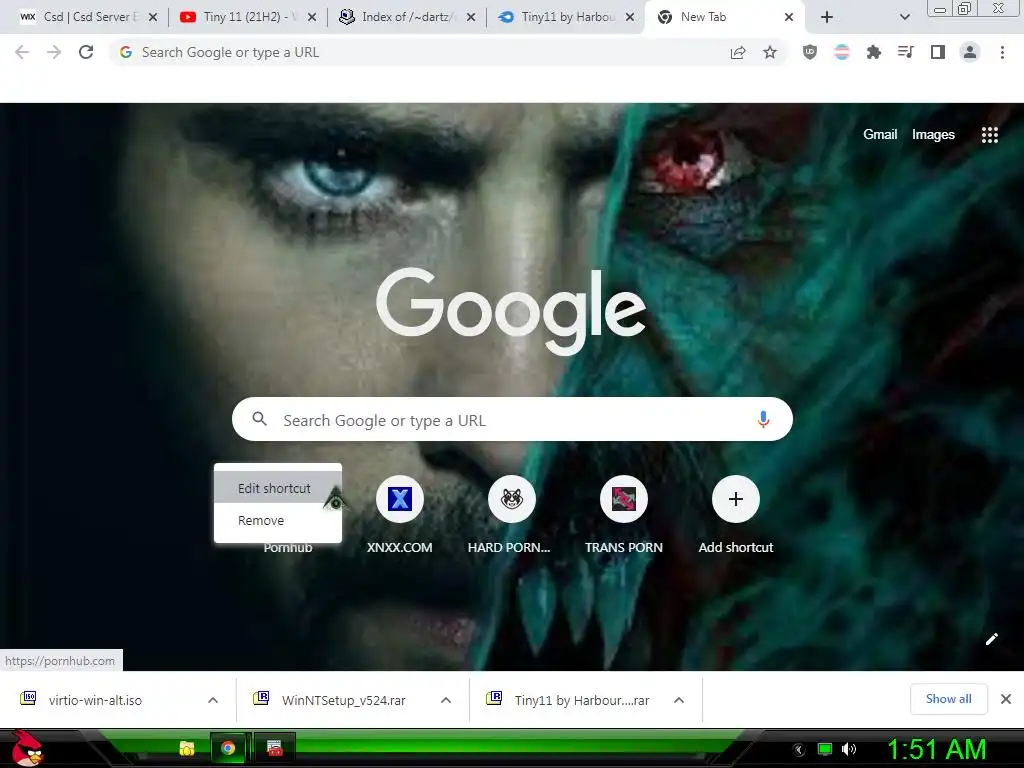The width and height of the screenshot is (1024, 768).
Task: Open a new tab with plus button
Action: [827, 18]
